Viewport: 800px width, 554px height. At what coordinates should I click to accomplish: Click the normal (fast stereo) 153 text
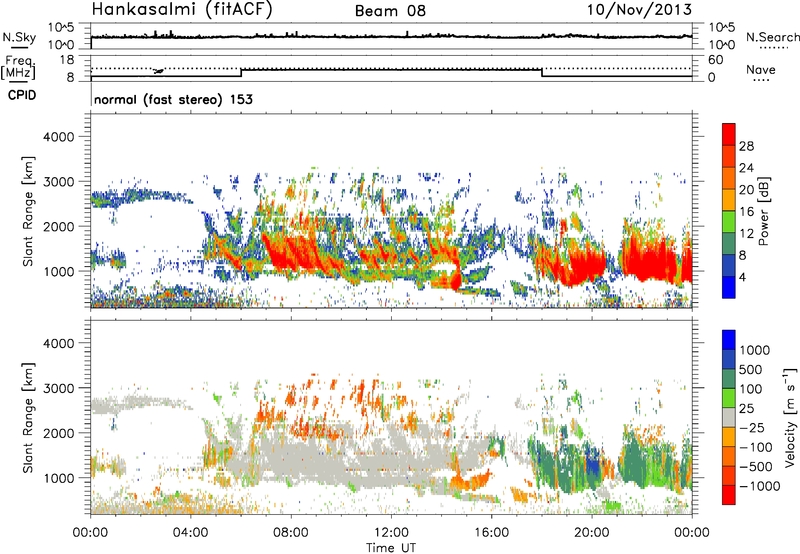click(x=173, y=99)
